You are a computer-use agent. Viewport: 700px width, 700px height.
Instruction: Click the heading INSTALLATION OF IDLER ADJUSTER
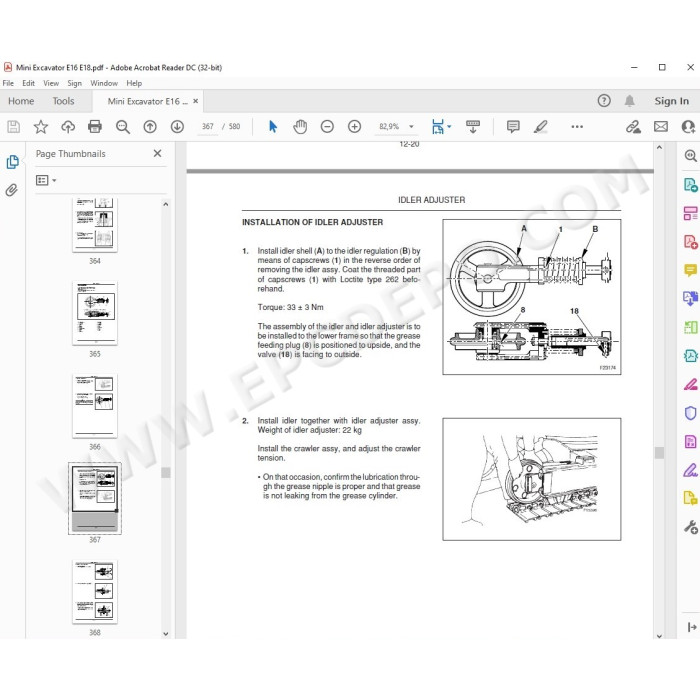[312, 222]
